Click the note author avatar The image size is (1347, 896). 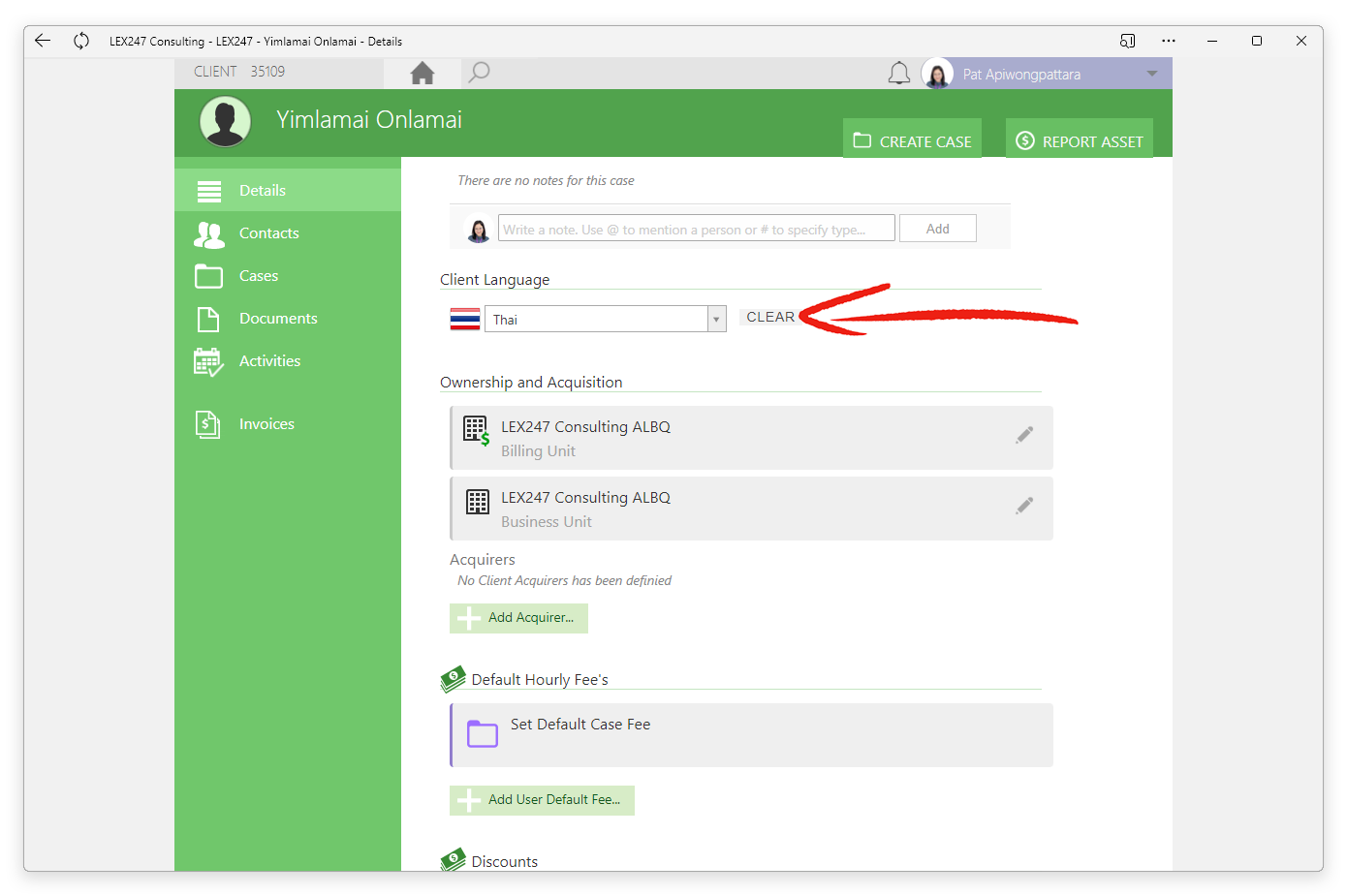click(x=478, y=230)
